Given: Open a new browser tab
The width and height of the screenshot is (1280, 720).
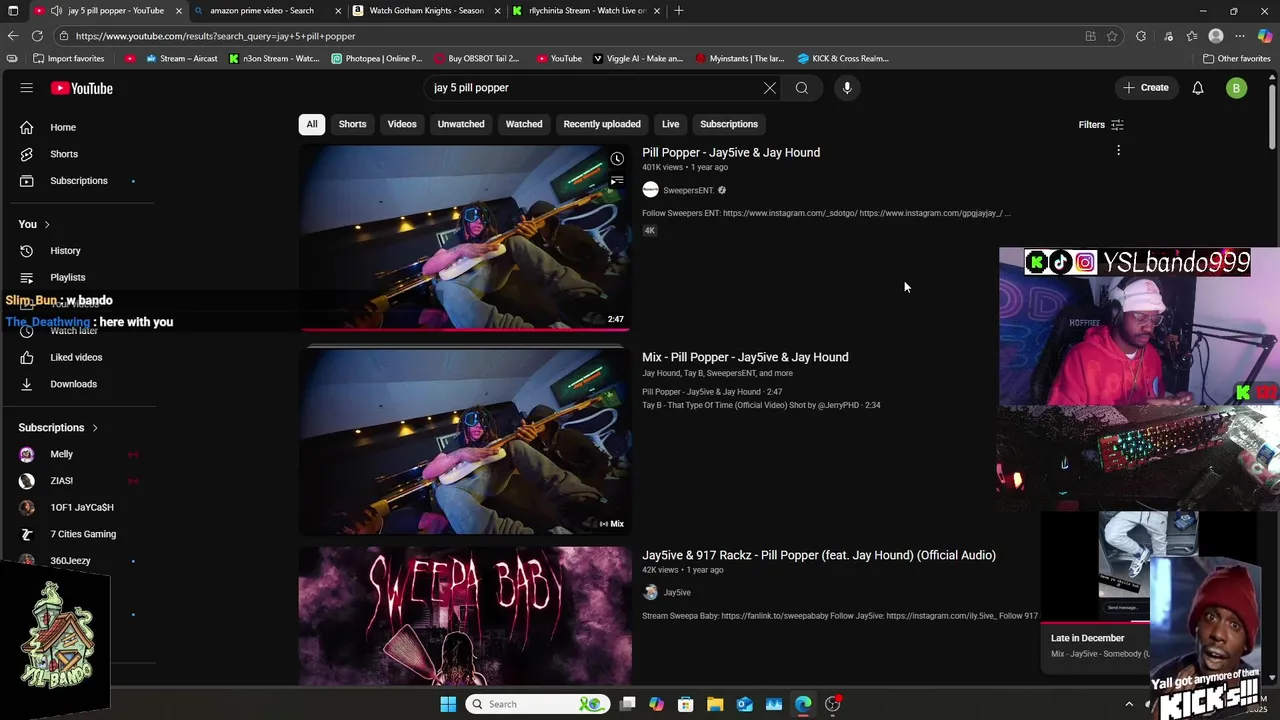Looking at the screenshot, I should tap(679, 11).
